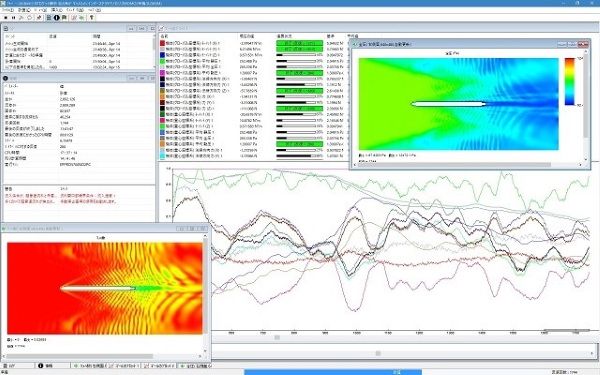Show solver info with the black circle i icon

[57, 18]
